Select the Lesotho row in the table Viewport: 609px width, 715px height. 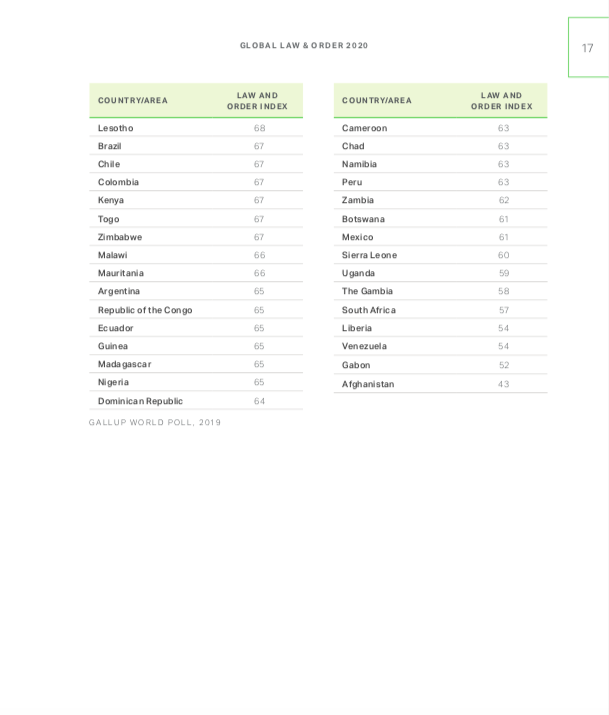(x=196, y=128)
